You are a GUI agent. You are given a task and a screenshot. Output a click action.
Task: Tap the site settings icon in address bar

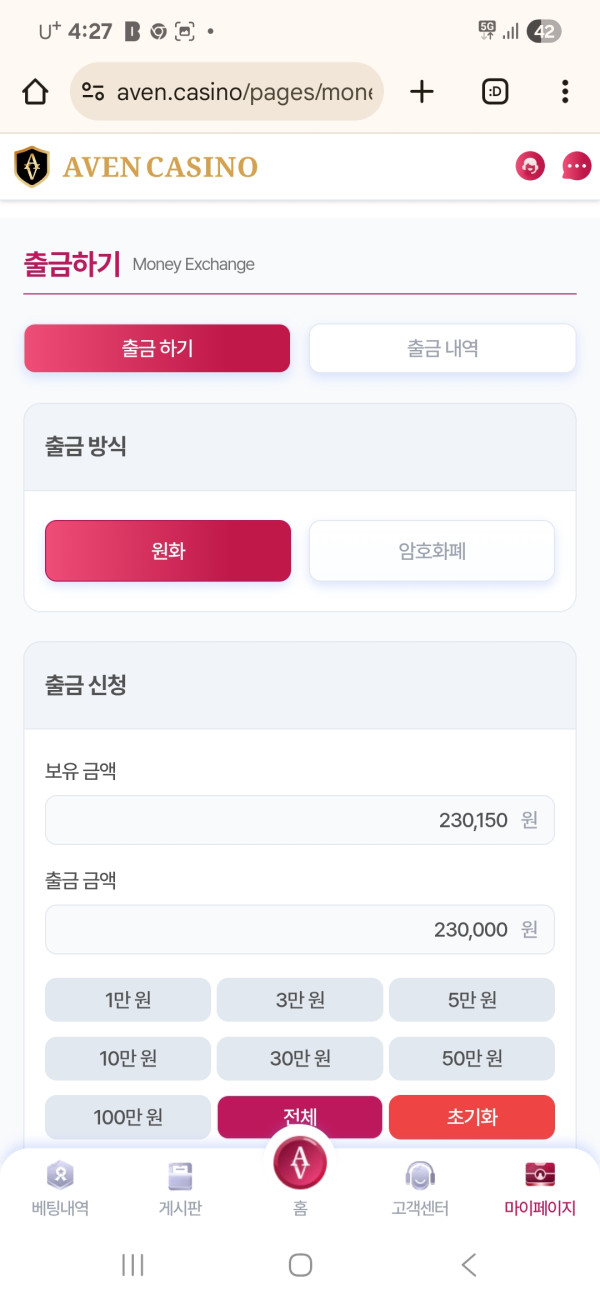point(94,92)
